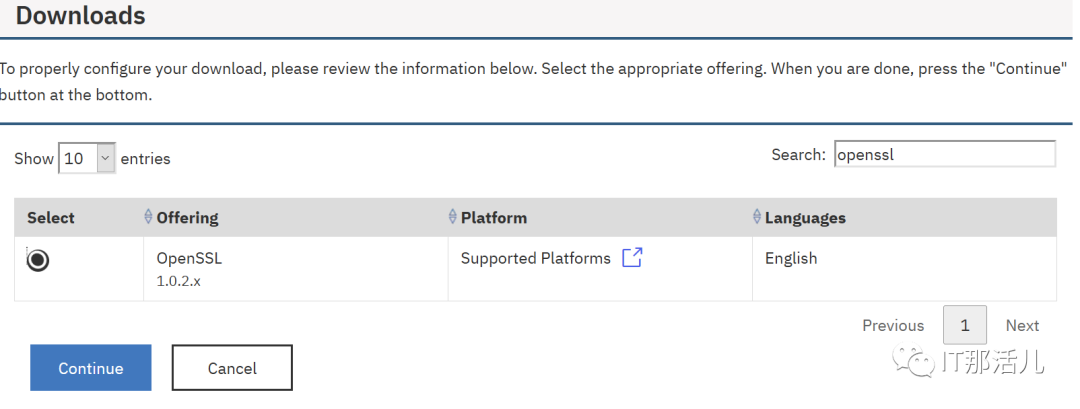Image resolution: width=1080 pixels, height=409 pixels.
Task: Click the sort arrows beside Platform
Action: click(x=454, y=217)
